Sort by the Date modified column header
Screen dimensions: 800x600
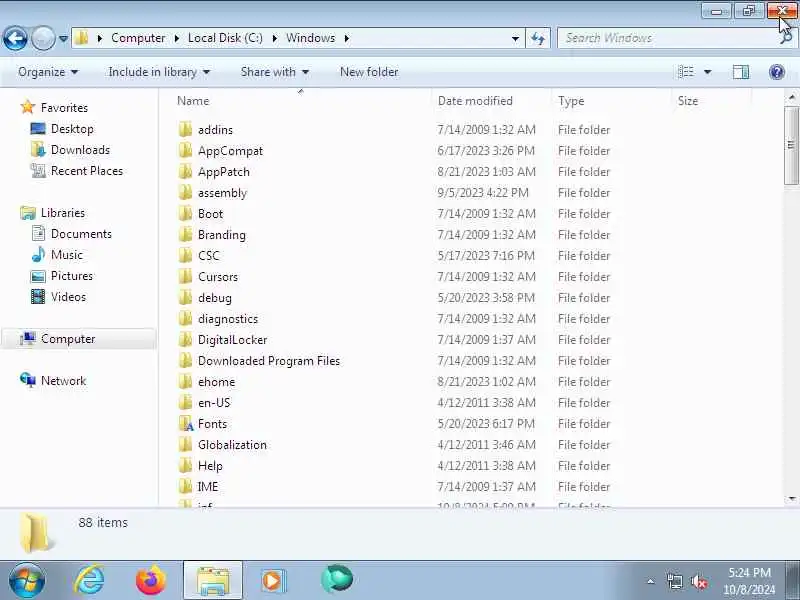[491, 101]
